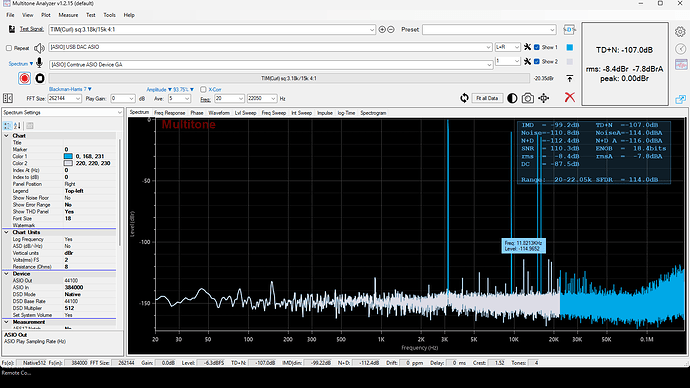Open the Measure menu

point(68,15)
